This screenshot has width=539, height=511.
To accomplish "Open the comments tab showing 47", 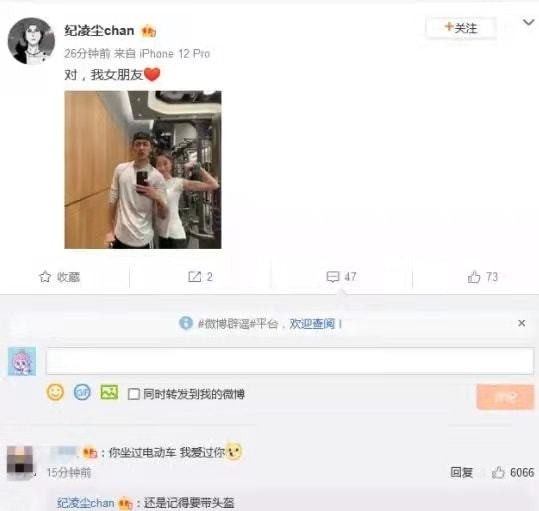I will point(341,277).
